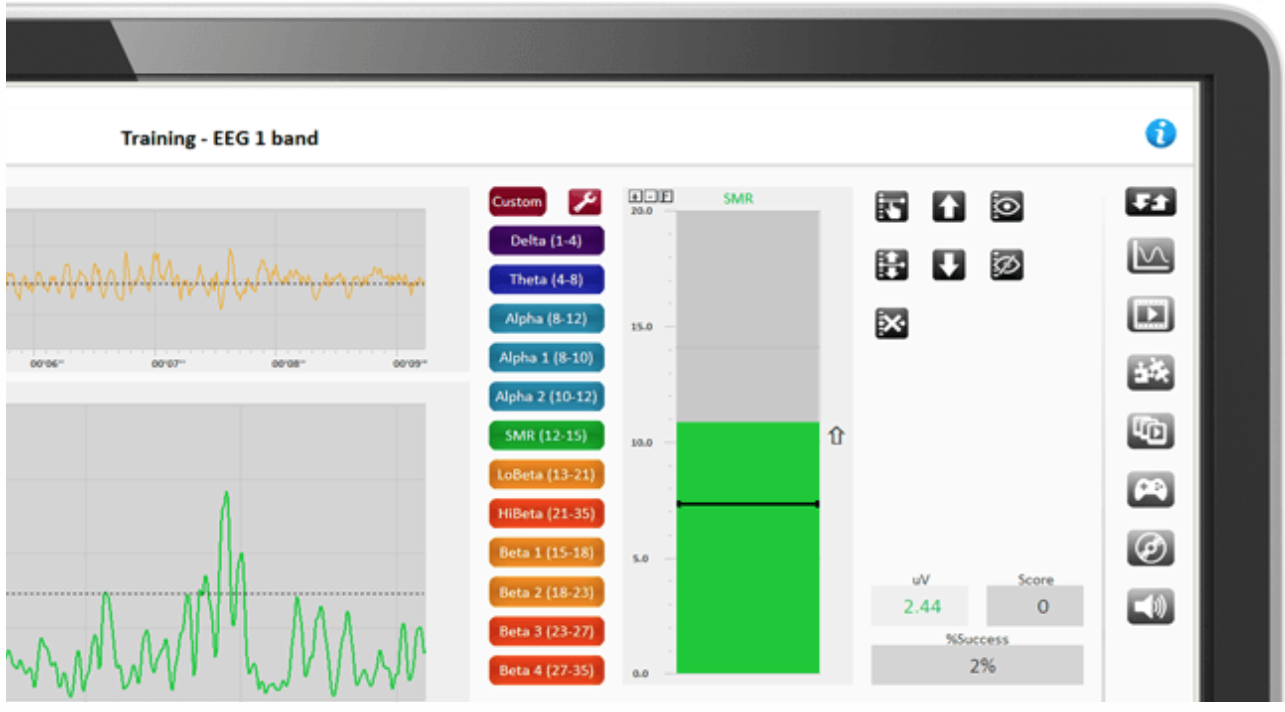Click the 15.0 scale label on bar

[641, 327]
